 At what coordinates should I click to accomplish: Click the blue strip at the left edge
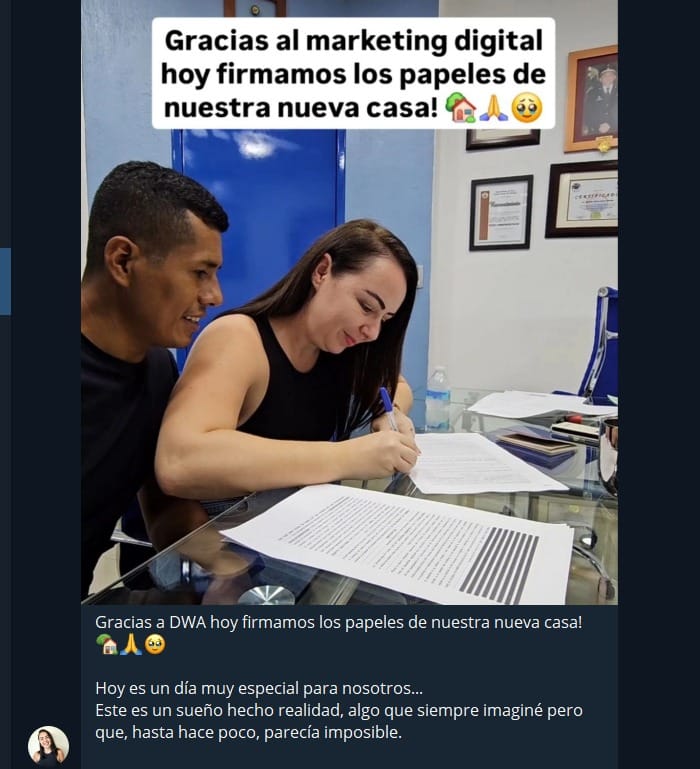tap(5, 282)
